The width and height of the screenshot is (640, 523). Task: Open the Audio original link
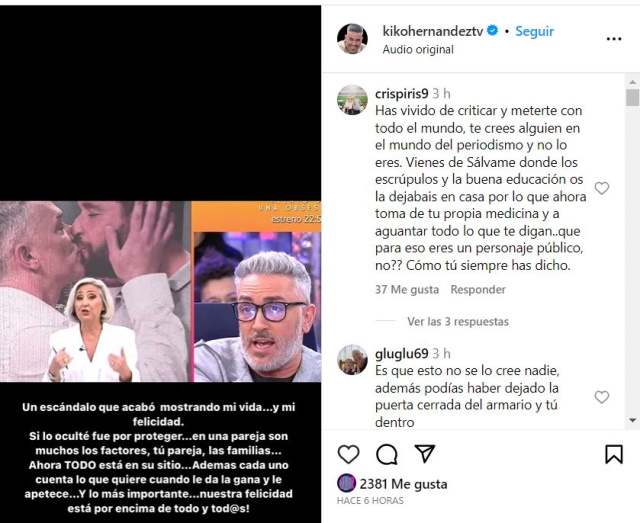(418, 49)
